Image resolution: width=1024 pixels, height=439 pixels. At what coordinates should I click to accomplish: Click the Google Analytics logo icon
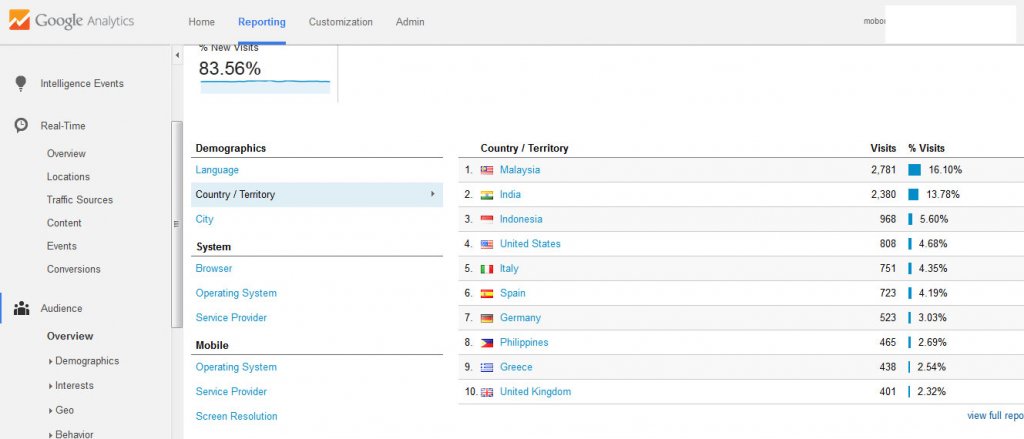point(19,20)
